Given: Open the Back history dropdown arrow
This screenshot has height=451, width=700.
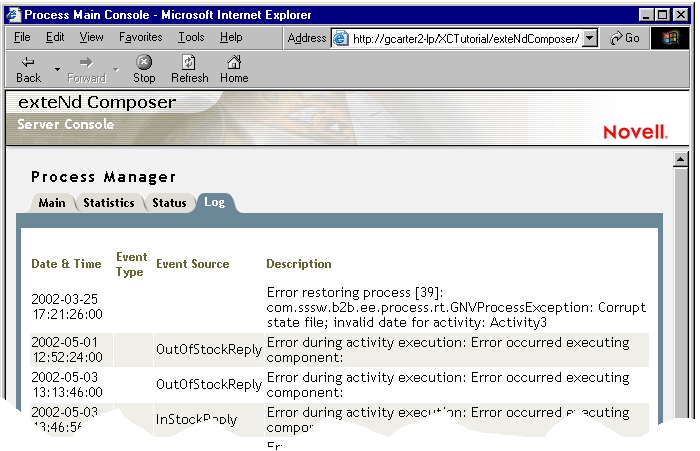Looking at the screenshot, I should pos(57,69).
